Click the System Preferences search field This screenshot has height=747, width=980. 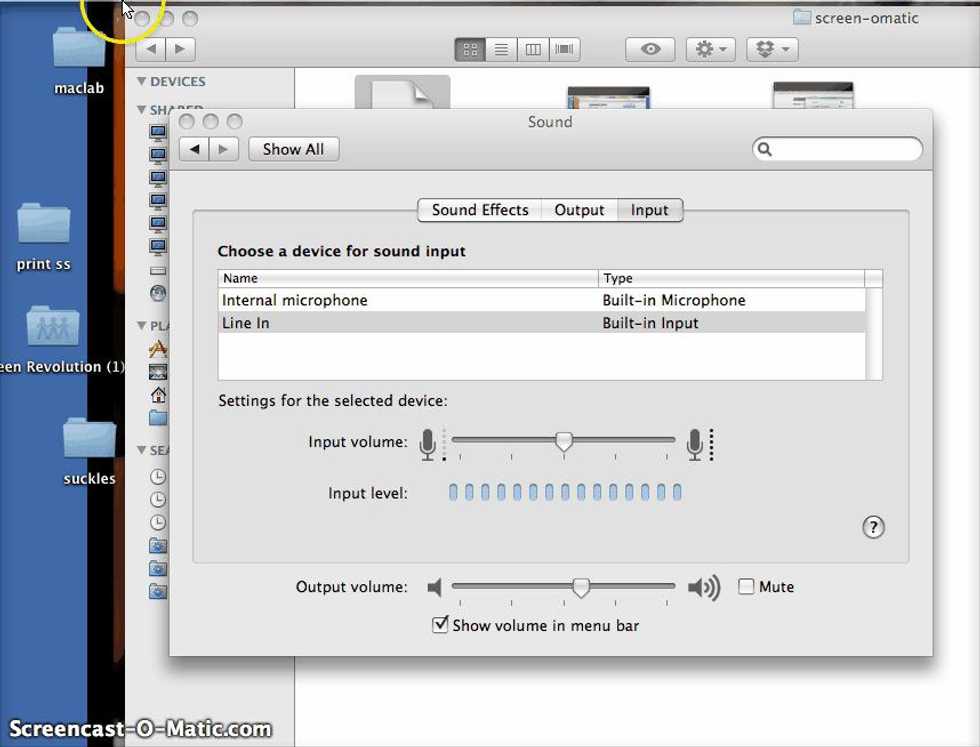coord(845,149)
